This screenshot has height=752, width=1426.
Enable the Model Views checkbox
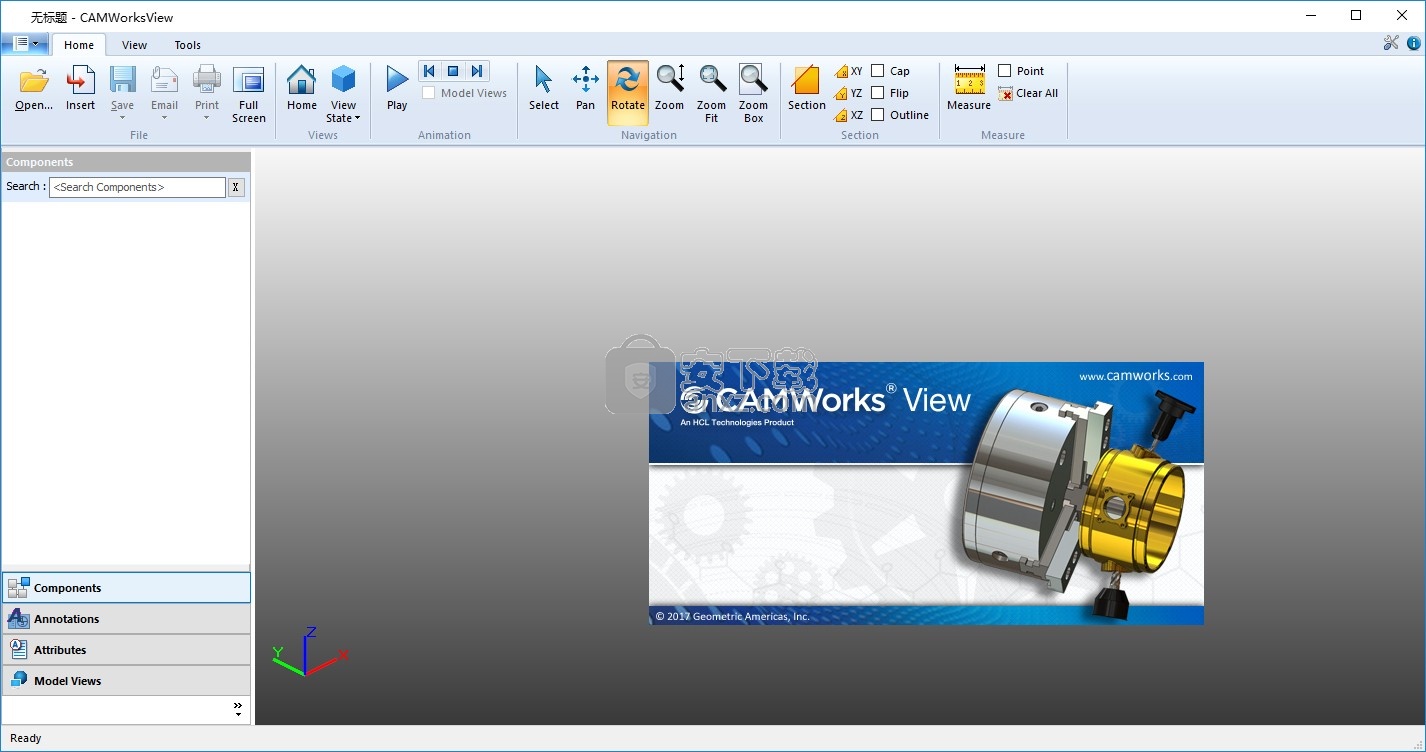tap(428, 93)
